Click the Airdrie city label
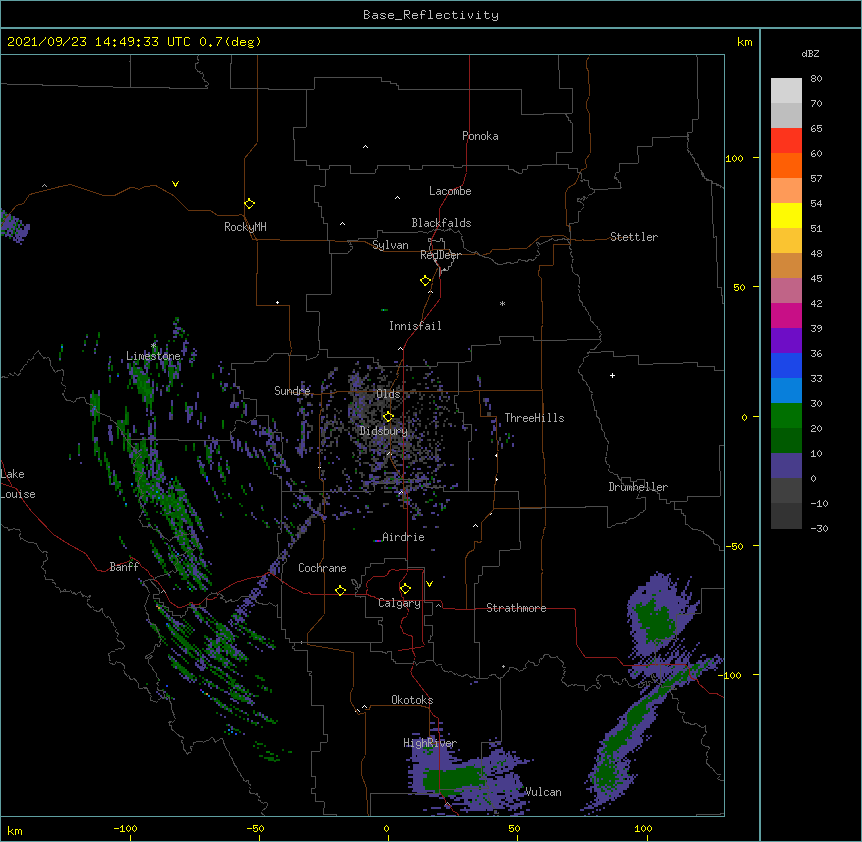This screenshot has height=842, width=862. click(x=403, y=537)
